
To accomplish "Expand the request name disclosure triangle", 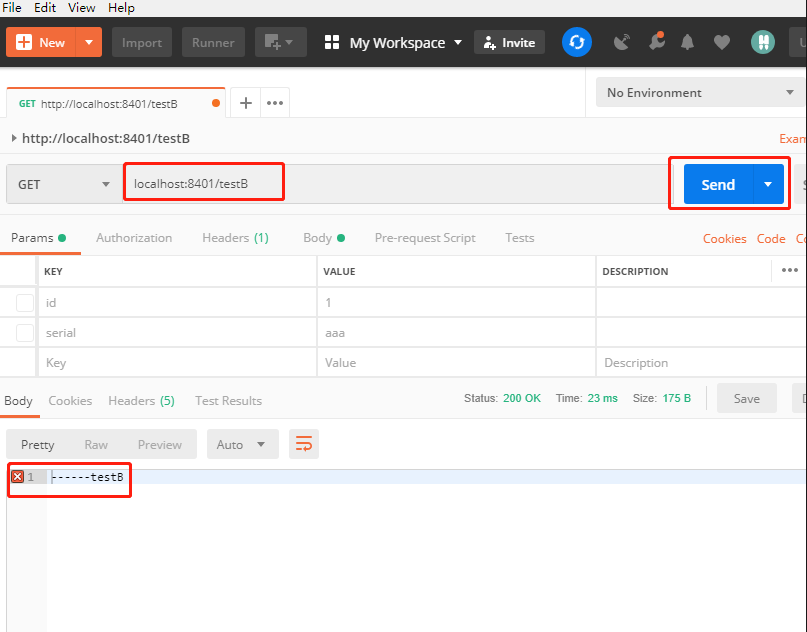I will tap(14, 138).
